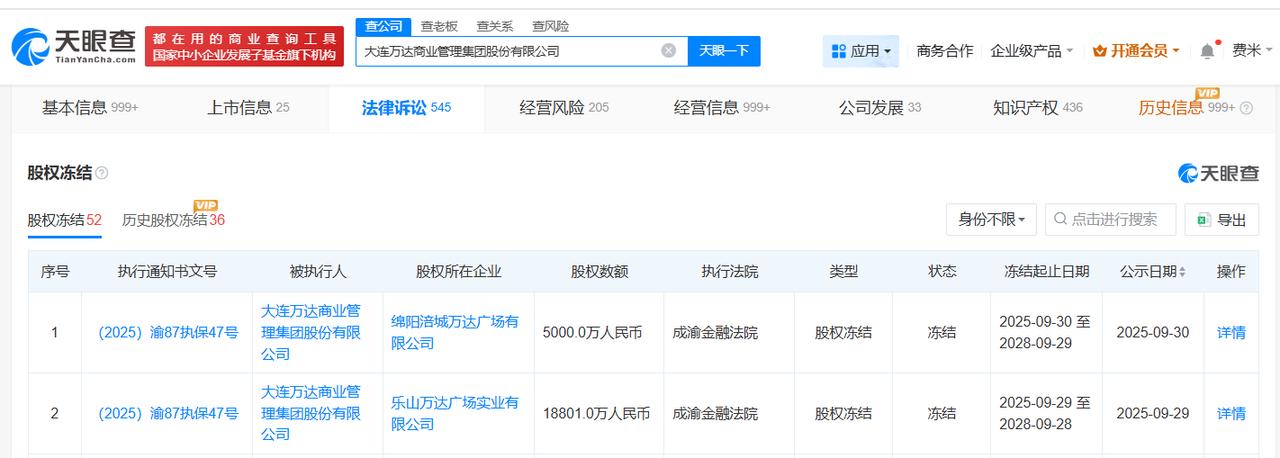The image size is (1280, 458).
Task: Open the 经营风险 tab
Action: coord(564,107)
